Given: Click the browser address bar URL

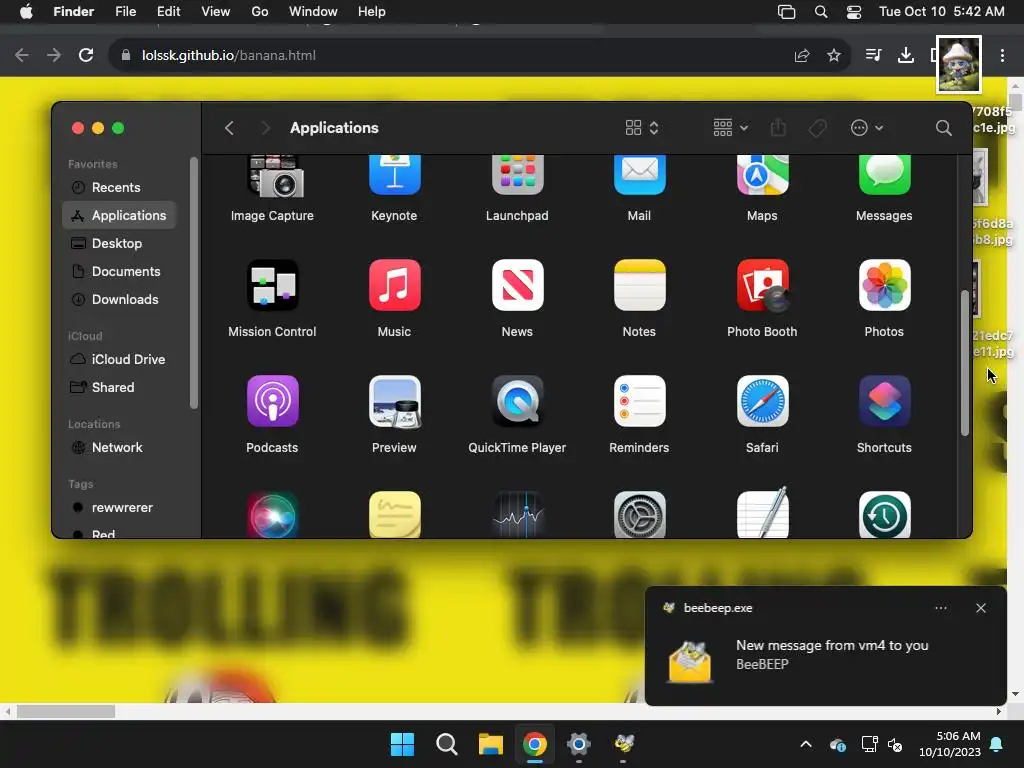Looking at the screenshot, I should pyautogui.click(x=229, y=56).
